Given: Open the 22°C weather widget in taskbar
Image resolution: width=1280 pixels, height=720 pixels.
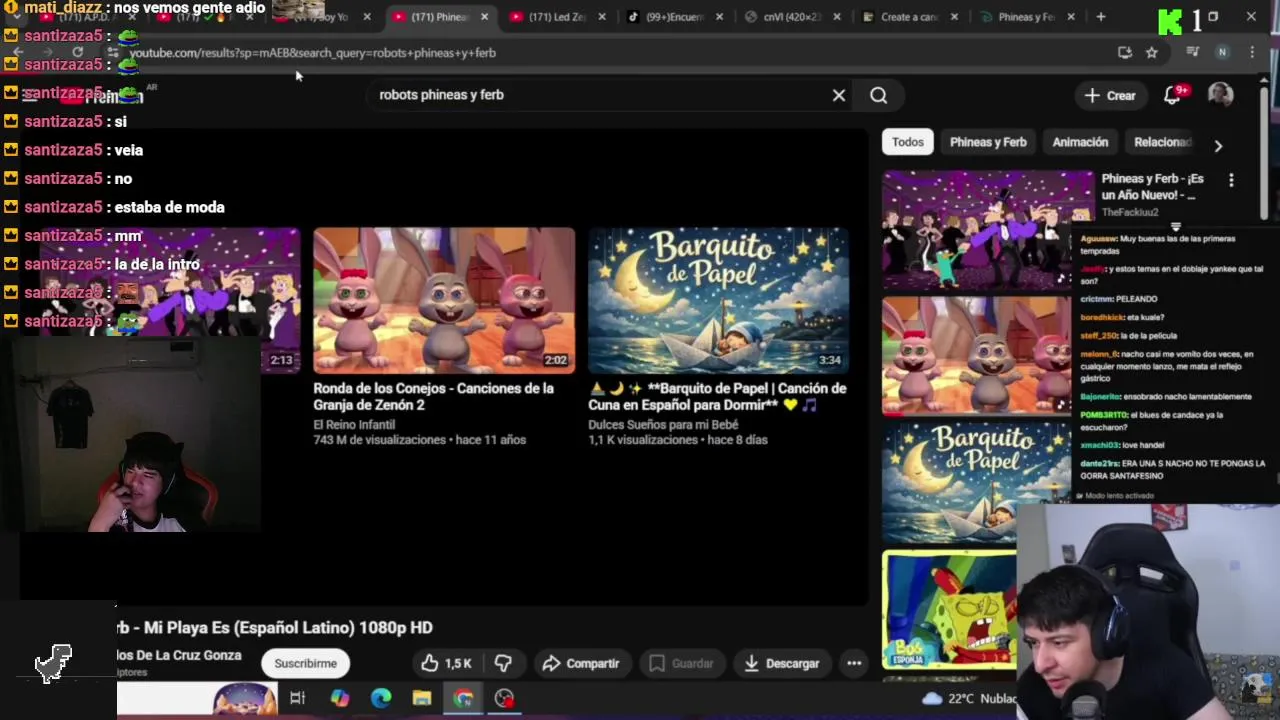Looking at the screenshot, I should 970,698.
